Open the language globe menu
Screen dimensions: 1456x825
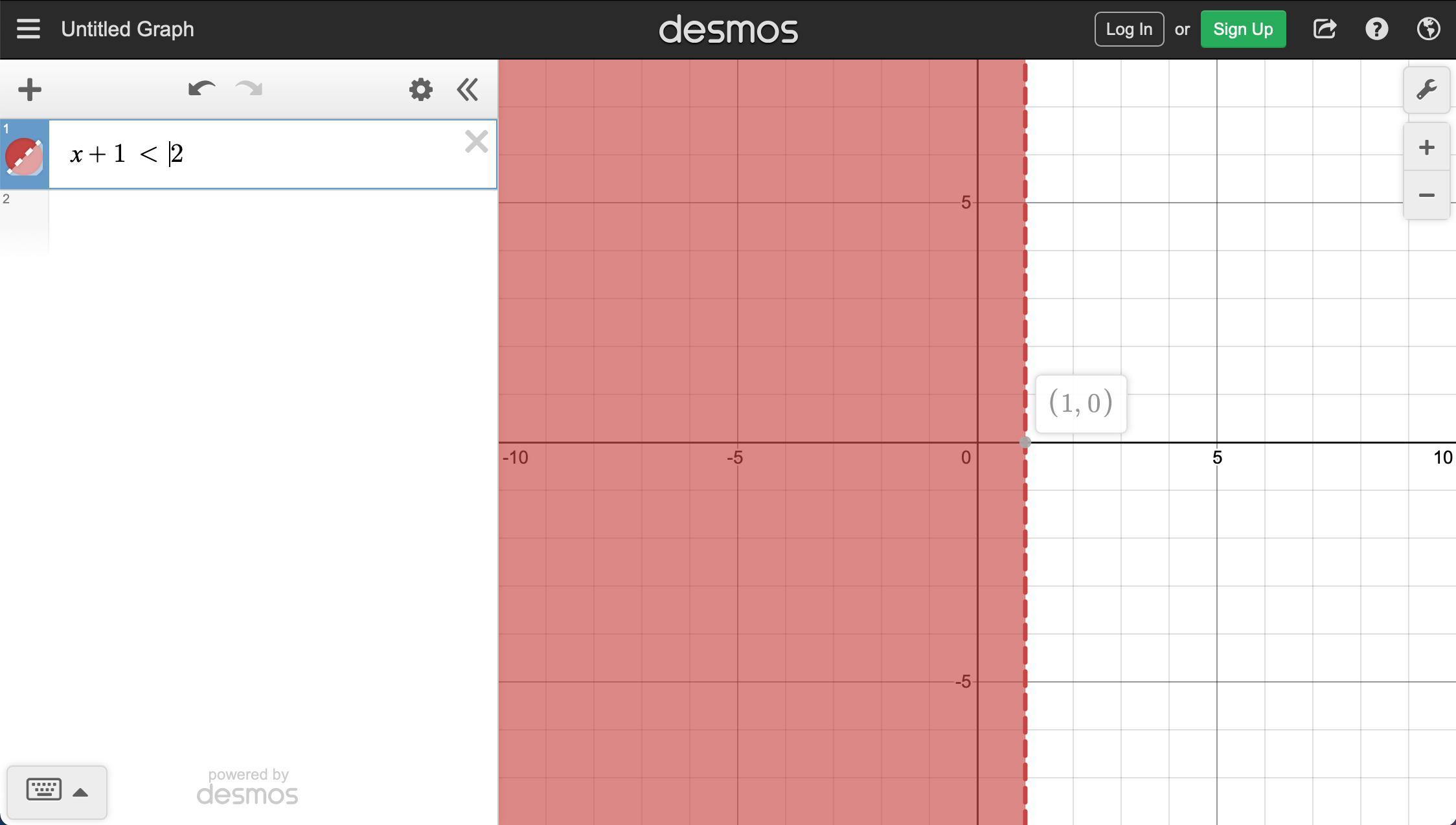click(x=1428, y=29)
